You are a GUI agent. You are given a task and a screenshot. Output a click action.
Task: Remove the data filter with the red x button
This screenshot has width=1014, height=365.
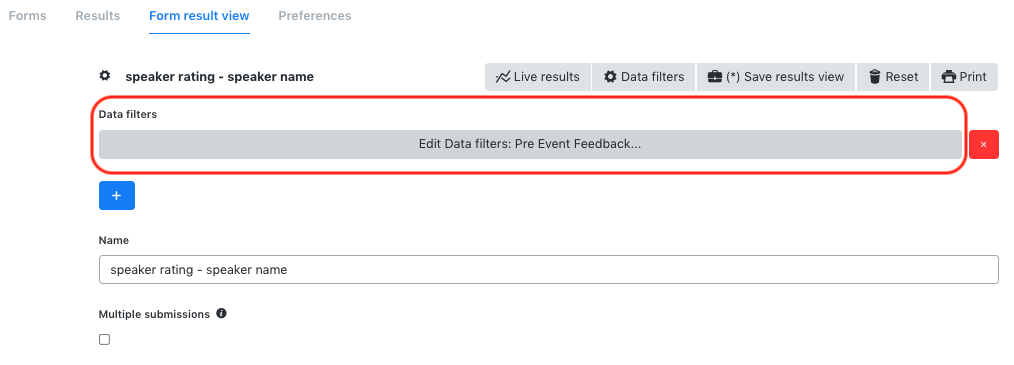(x=984, y=144)
